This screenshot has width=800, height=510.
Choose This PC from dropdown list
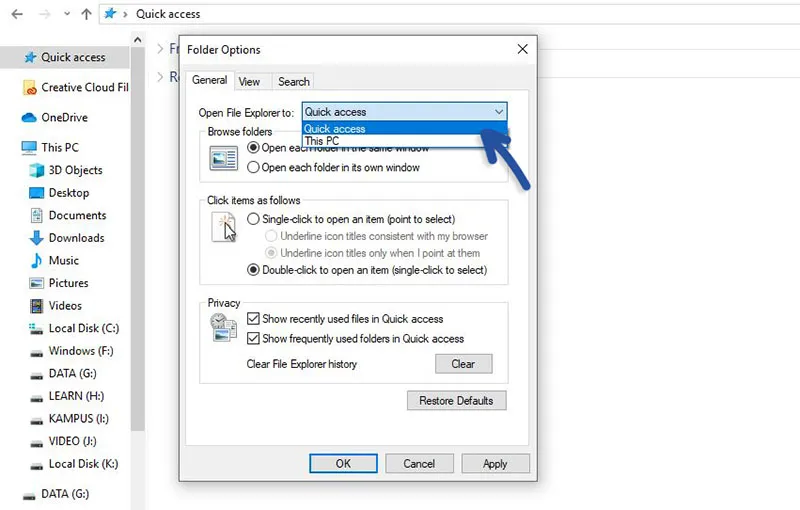tap(322, 141)
